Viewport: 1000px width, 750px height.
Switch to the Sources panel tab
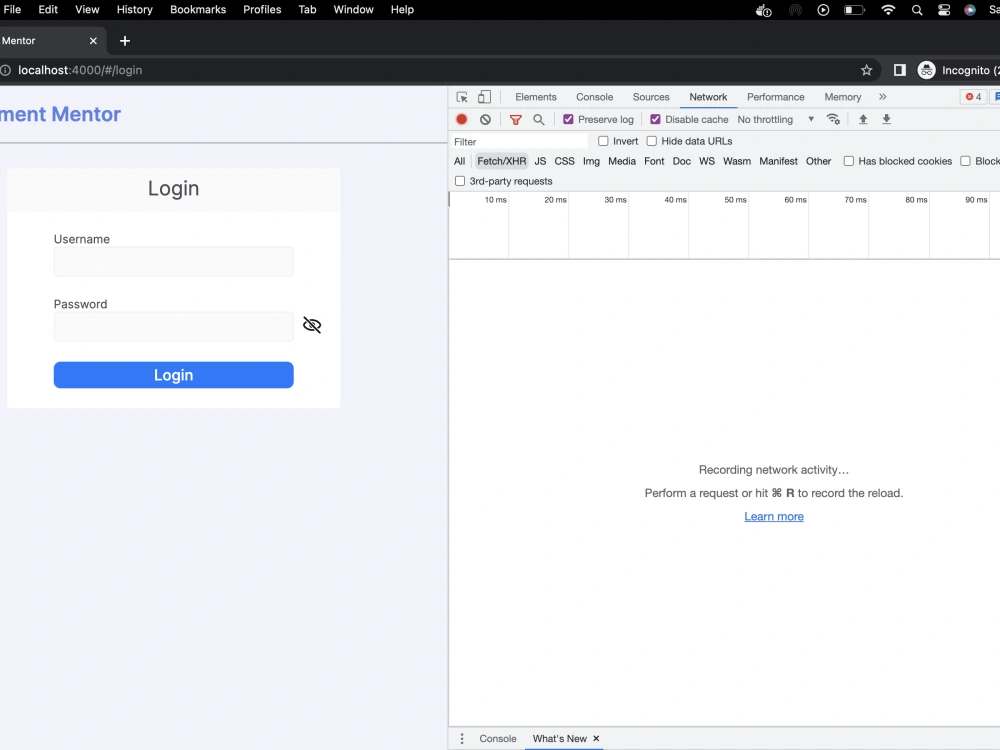point(651,97)
